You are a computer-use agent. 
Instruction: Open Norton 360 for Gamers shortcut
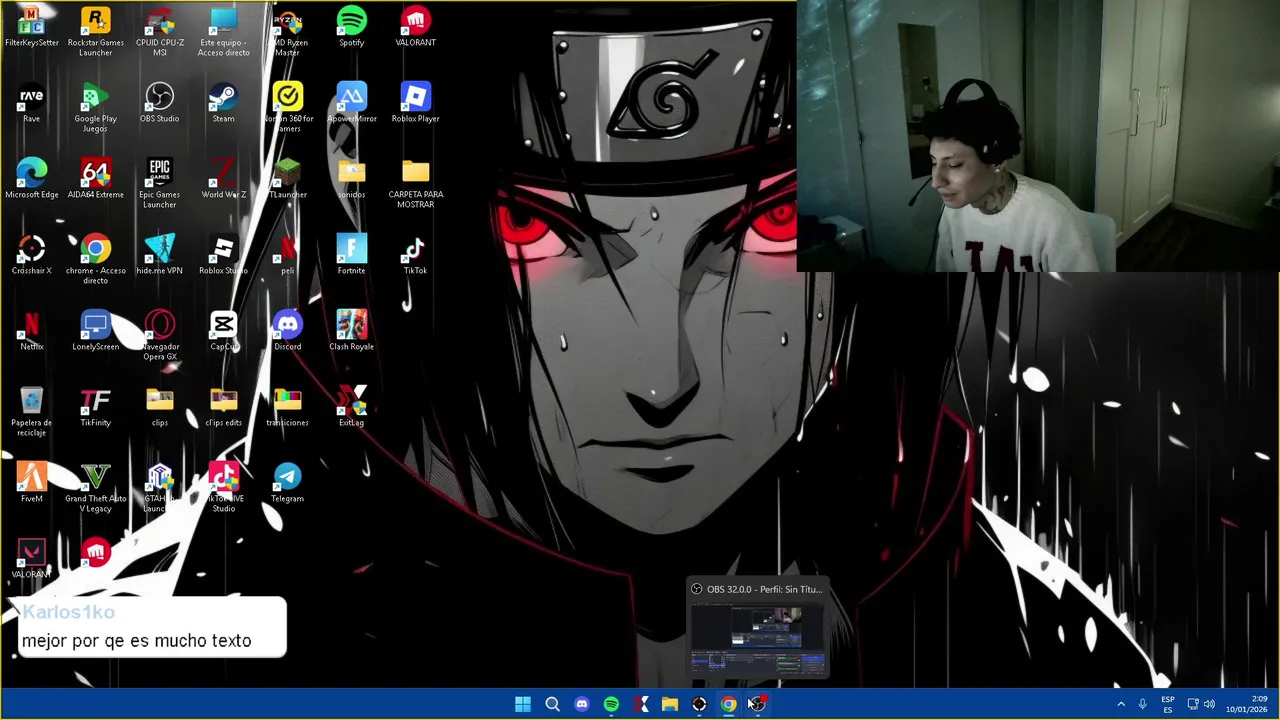(288, 108)
